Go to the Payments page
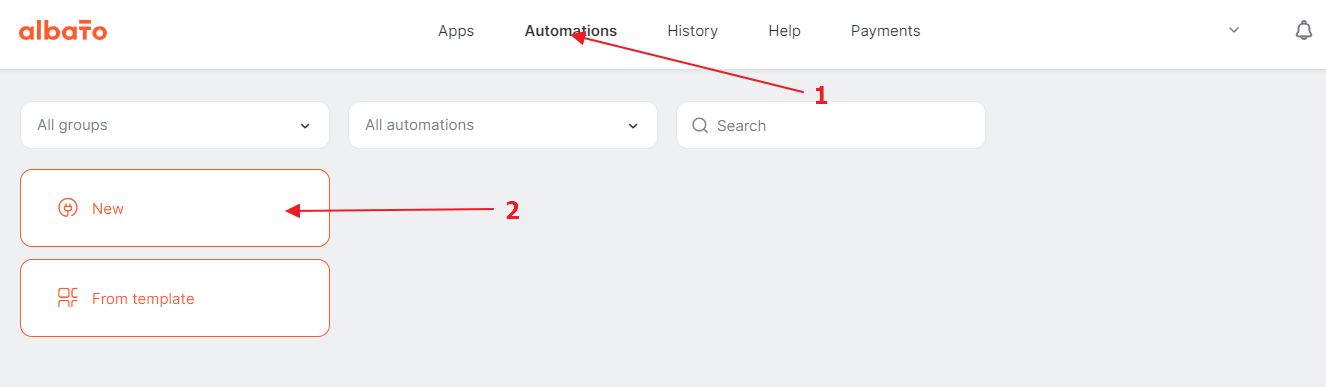The height and width of the screenshot is (387, 1326). coord(886,31)
